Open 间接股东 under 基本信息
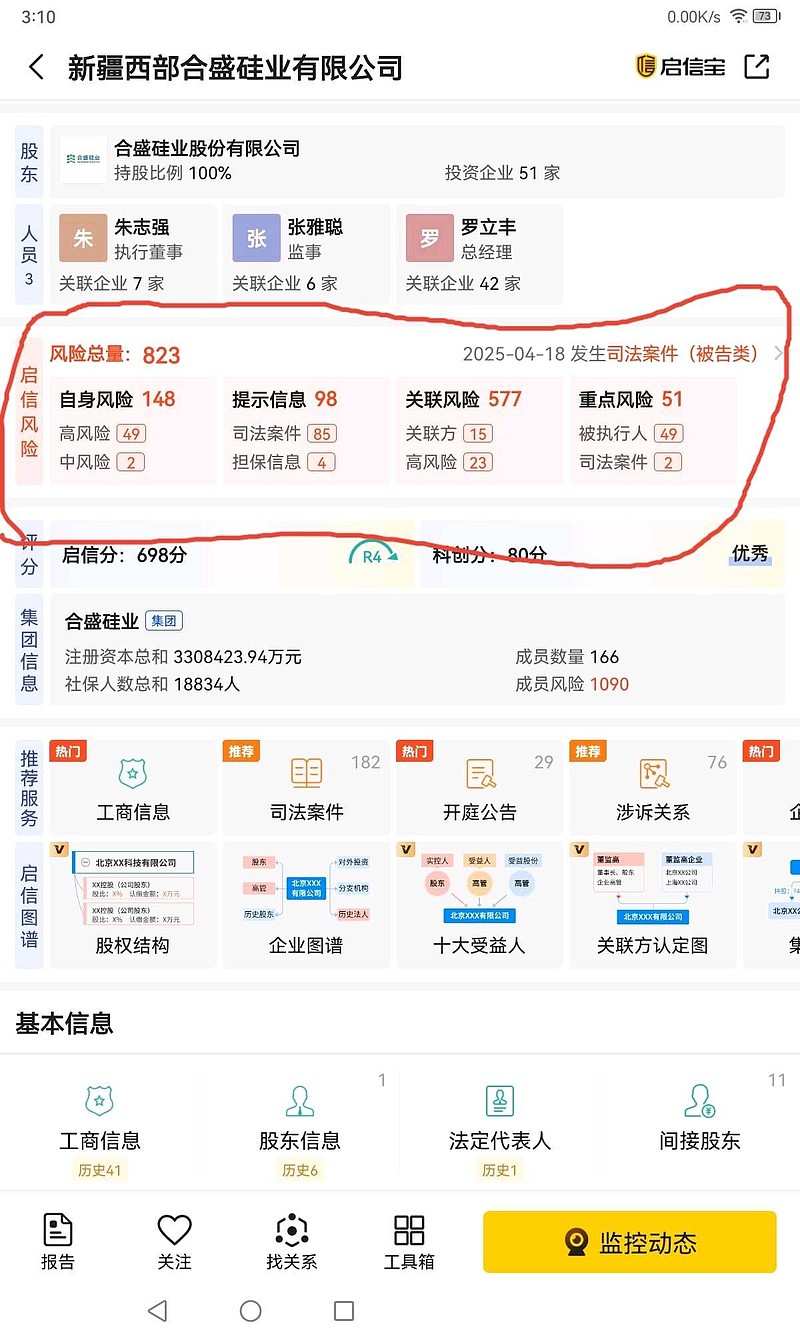 pos(700,1125)
